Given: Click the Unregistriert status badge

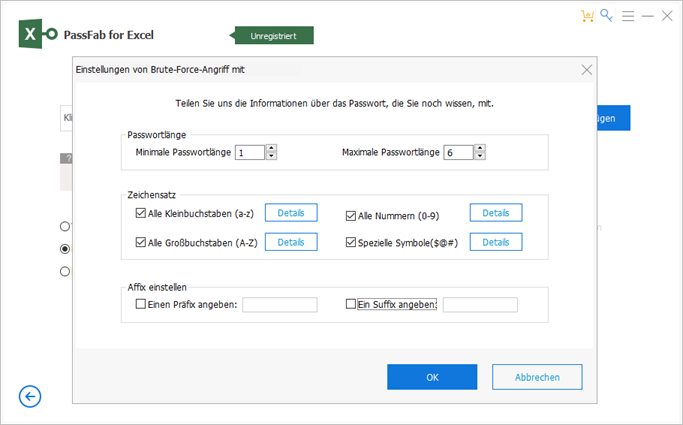Looking at the screenshot, I should [x=274, y=36].
